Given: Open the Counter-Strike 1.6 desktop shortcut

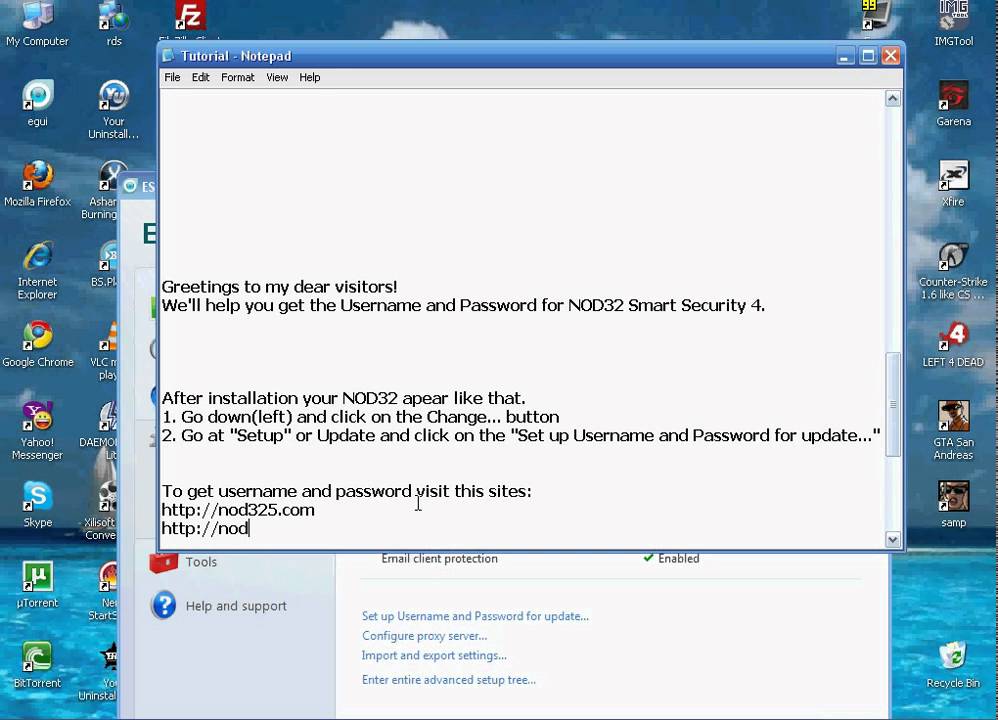Looking at the screenshot, I should point(953,270).
